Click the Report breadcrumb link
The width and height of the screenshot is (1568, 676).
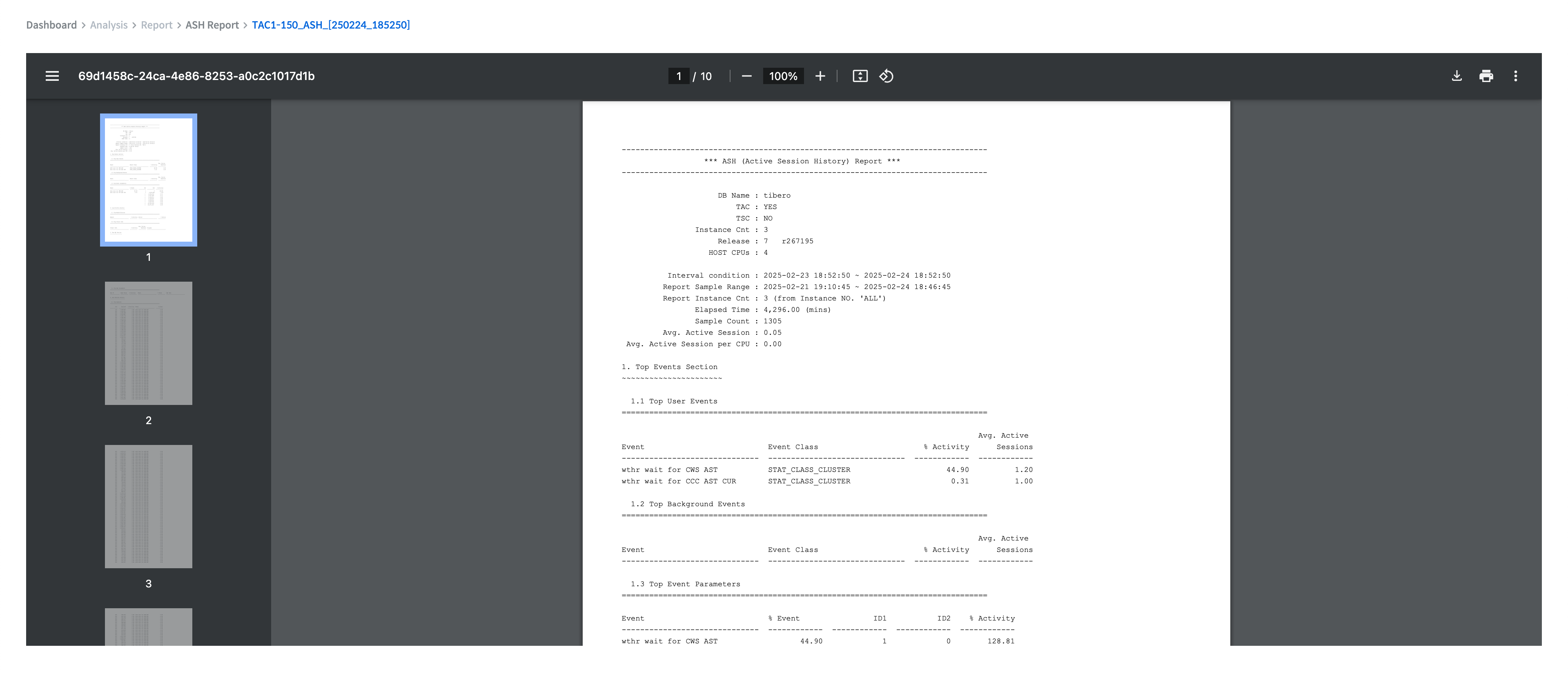[x=156, y=25]
